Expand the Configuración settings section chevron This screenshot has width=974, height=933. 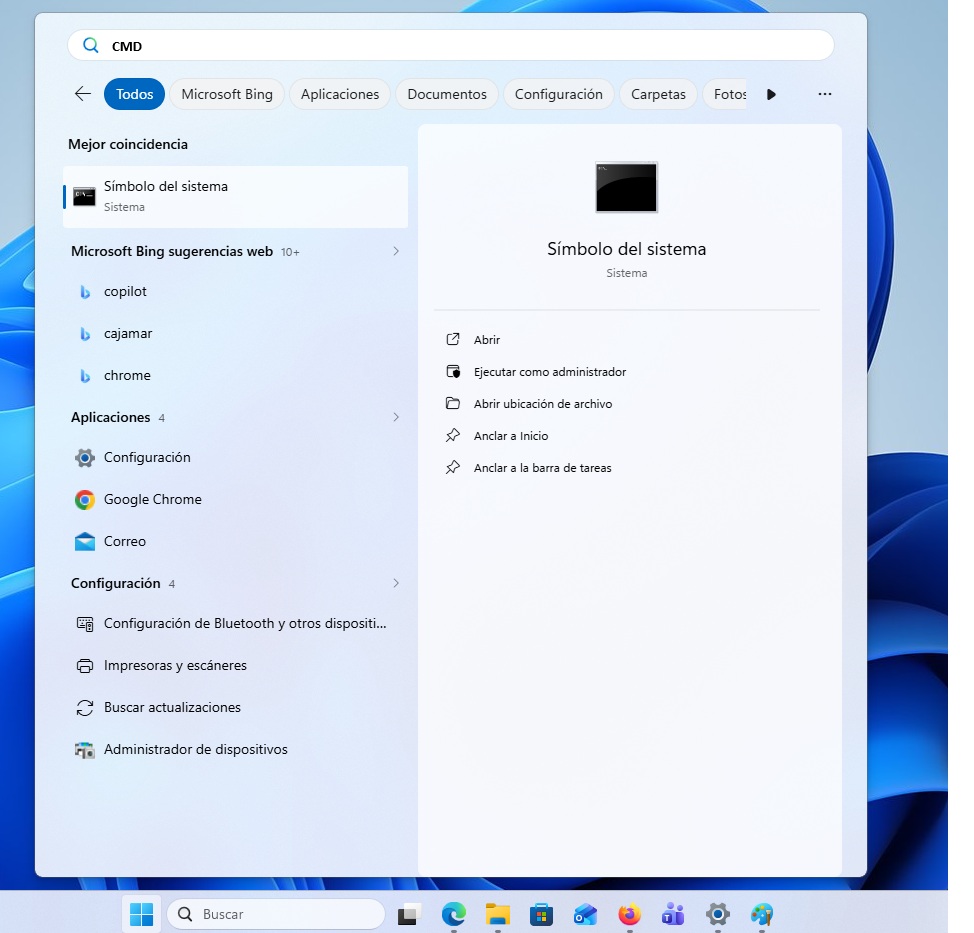(x=396, y=583)
